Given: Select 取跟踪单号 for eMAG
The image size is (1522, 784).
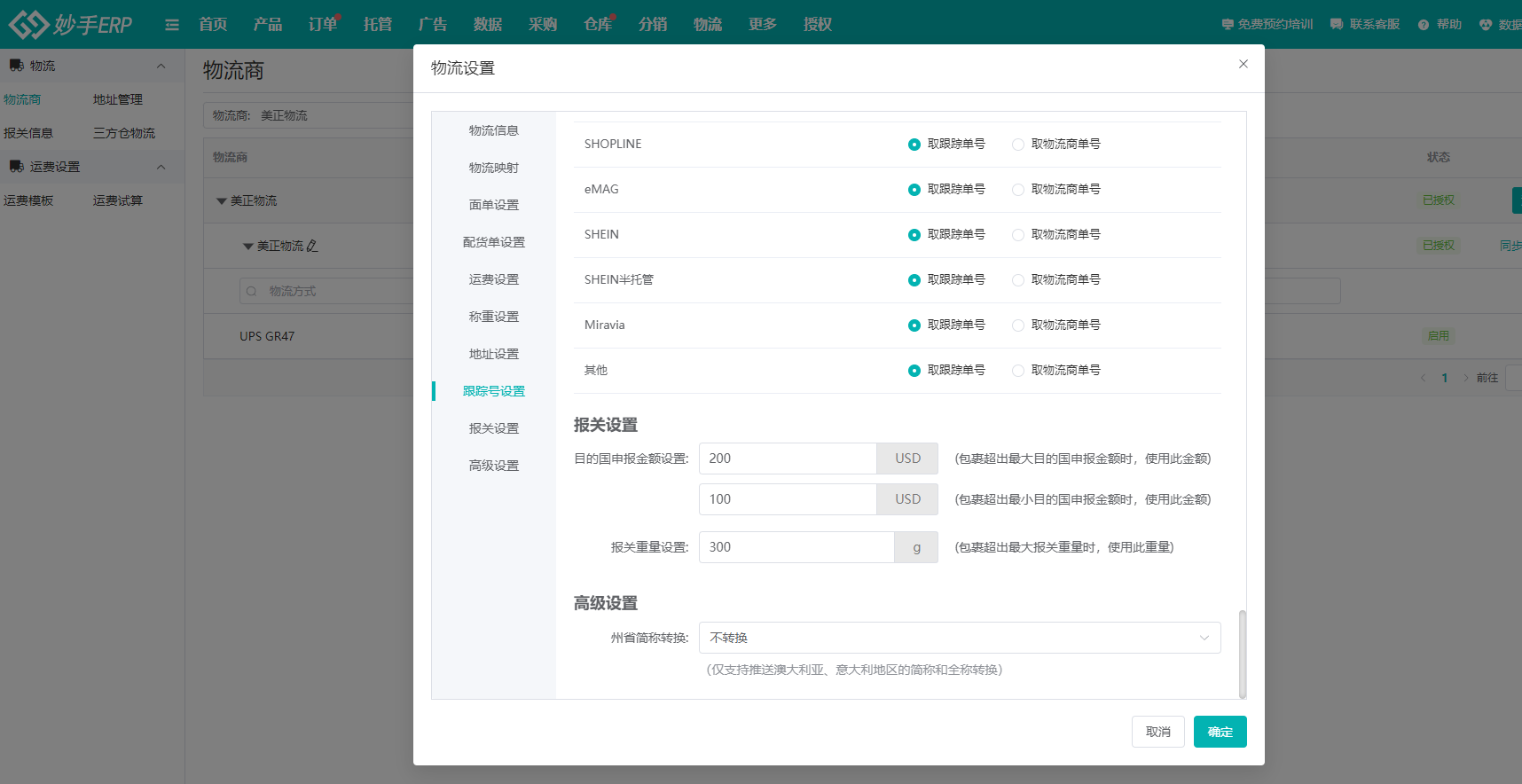Looking at the screenshot, I should point(914,190).
